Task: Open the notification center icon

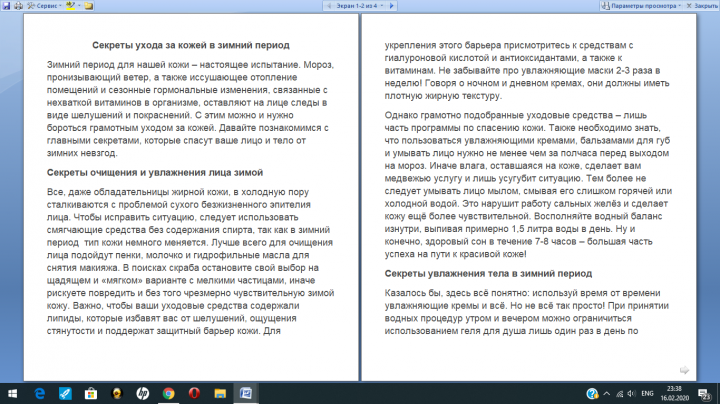Action: [704, 393]
